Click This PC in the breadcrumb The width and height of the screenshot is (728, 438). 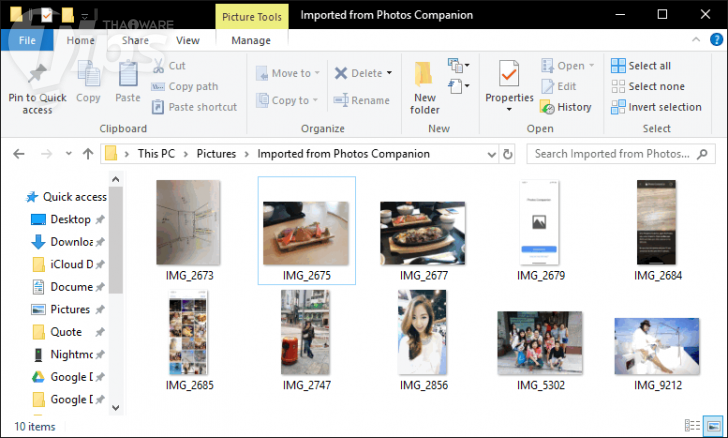pyautogui.click(x=156, y=154)
